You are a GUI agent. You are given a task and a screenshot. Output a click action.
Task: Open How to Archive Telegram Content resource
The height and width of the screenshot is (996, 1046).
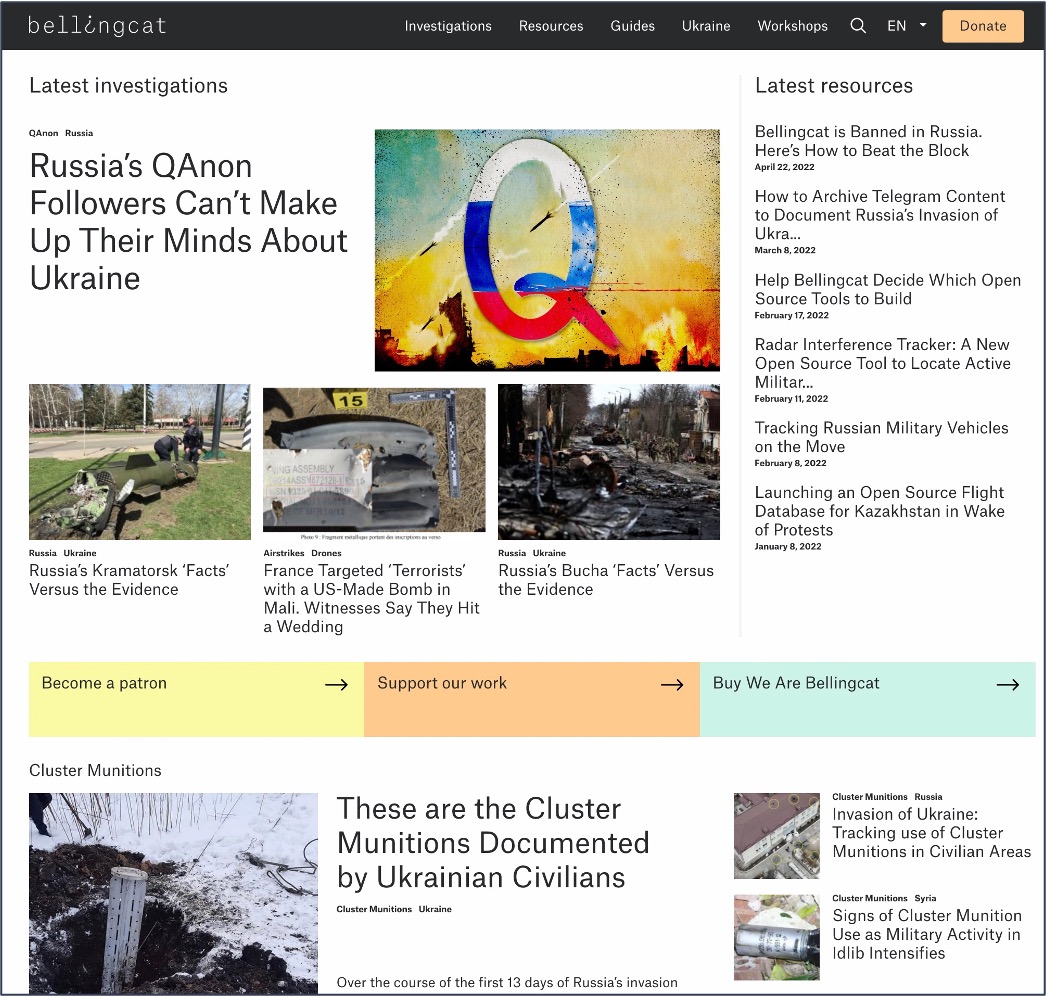(x=880, y=215)
